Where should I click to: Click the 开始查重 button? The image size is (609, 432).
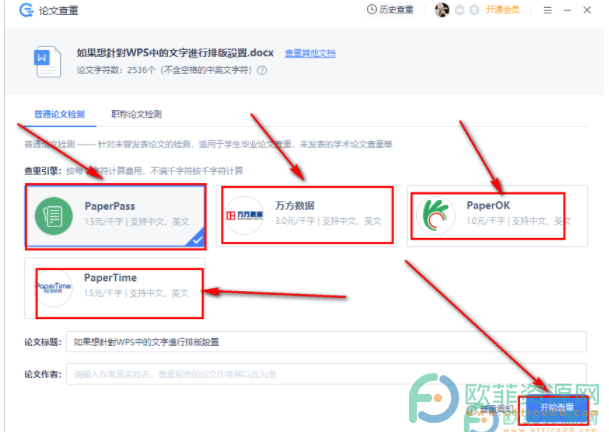[x=557, y=408]
